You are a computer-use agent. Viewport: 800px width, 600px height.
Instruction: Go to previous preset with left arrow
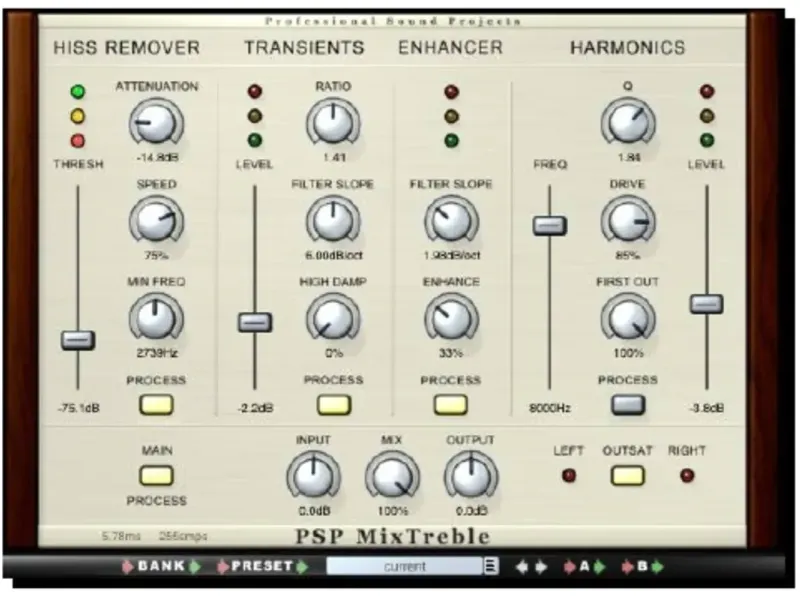coord(522,567)
